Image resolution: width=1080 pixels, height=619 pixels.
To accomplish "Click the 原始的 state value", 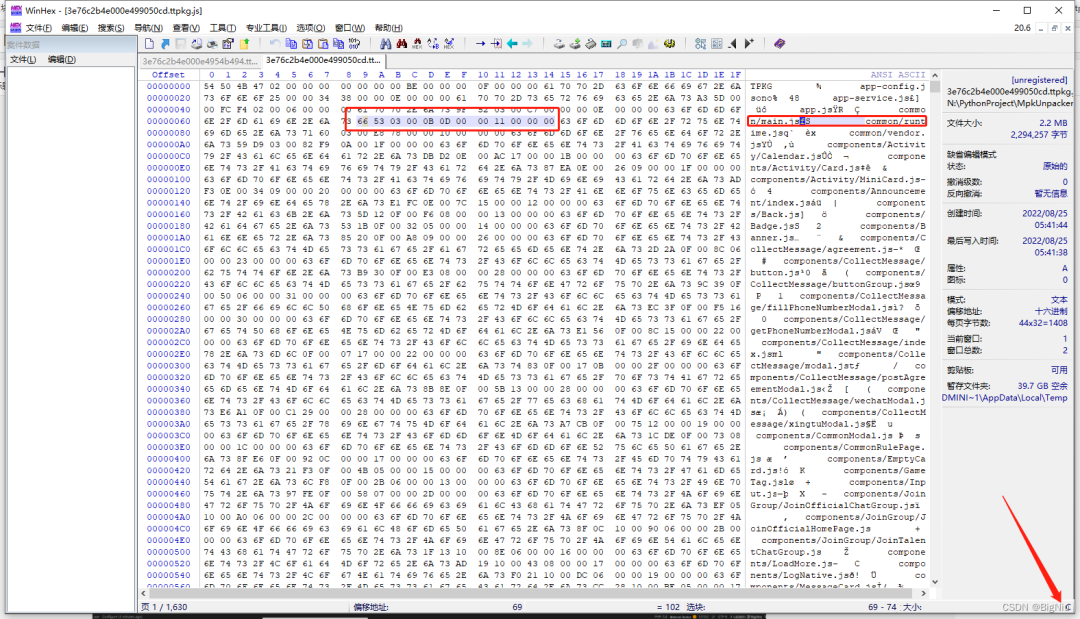I will [x=1055, y=166].
